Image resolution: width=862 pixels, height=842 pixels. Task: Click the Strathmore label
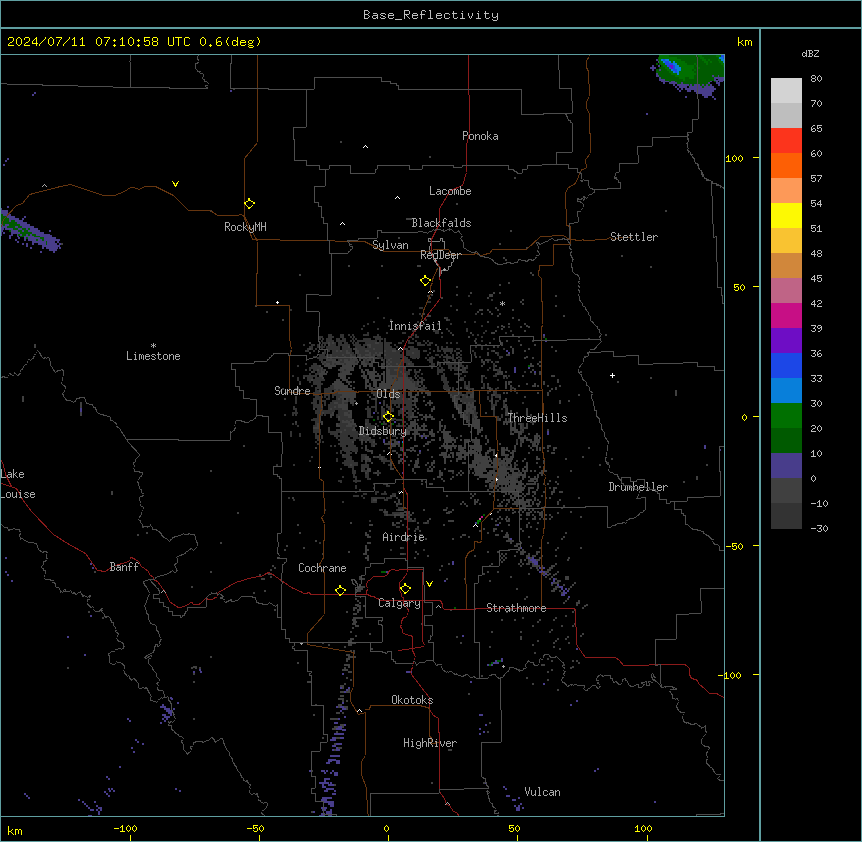pyautogui.click(x=516, y=608)
